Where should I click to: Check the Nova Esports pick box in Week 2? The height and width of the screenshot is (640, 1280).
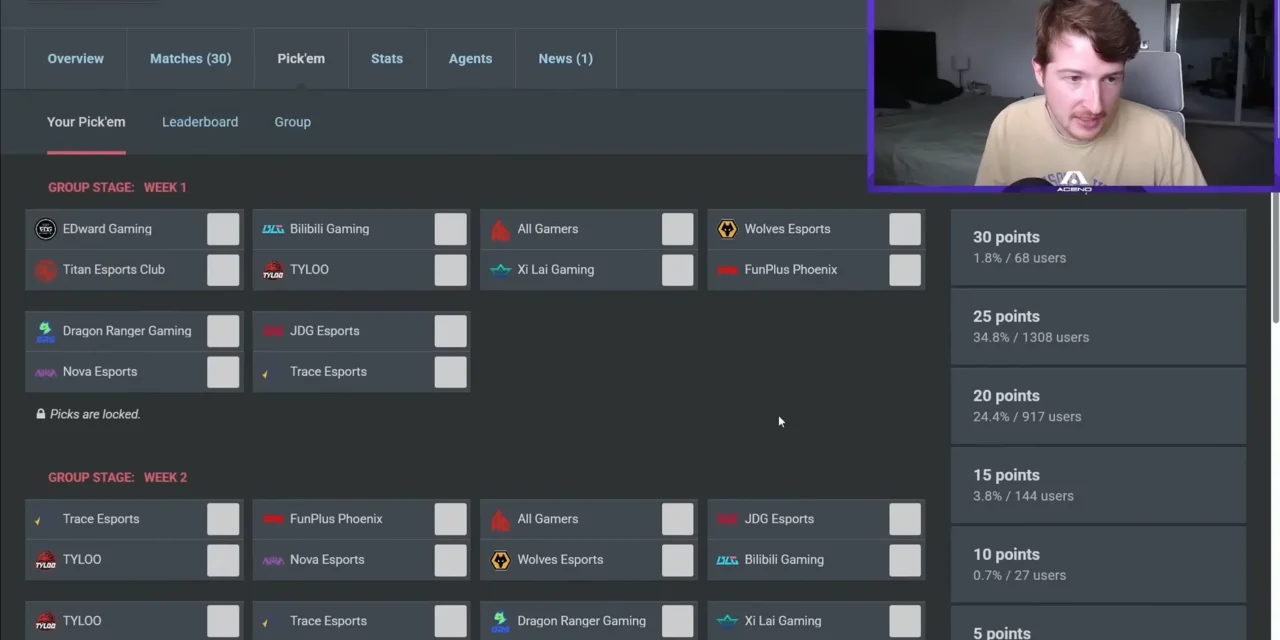[450, 560]
